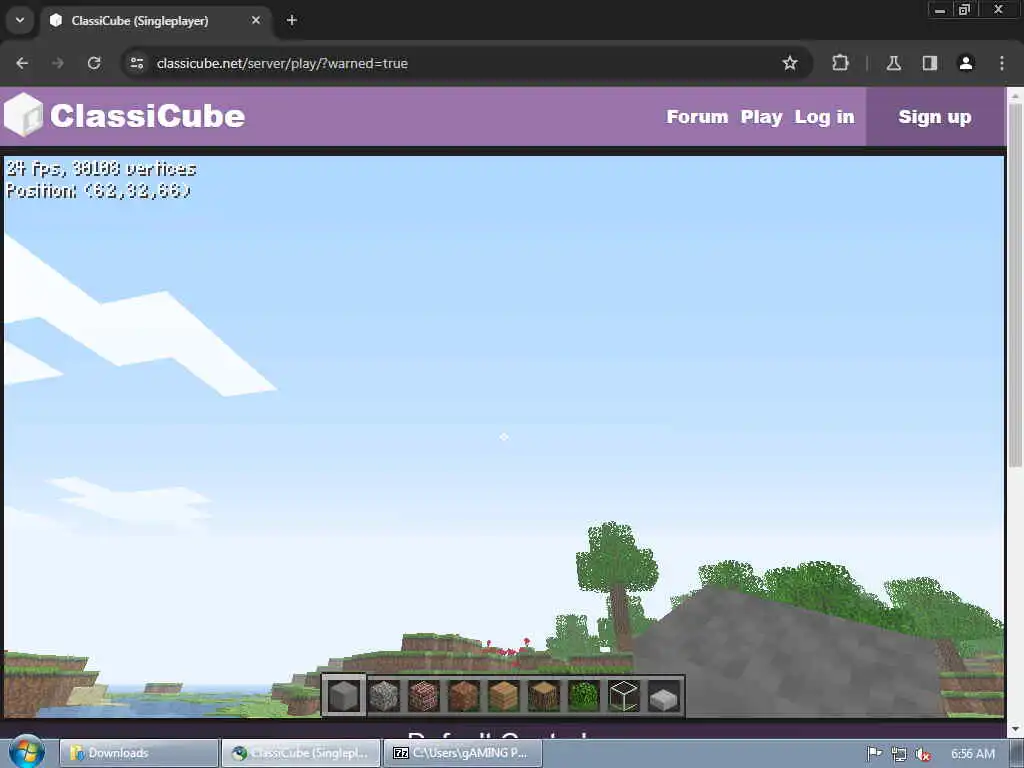This screenshot has height=768, width=1024.
Task: Open a new browser tab
Action: [x=292, y=20]
